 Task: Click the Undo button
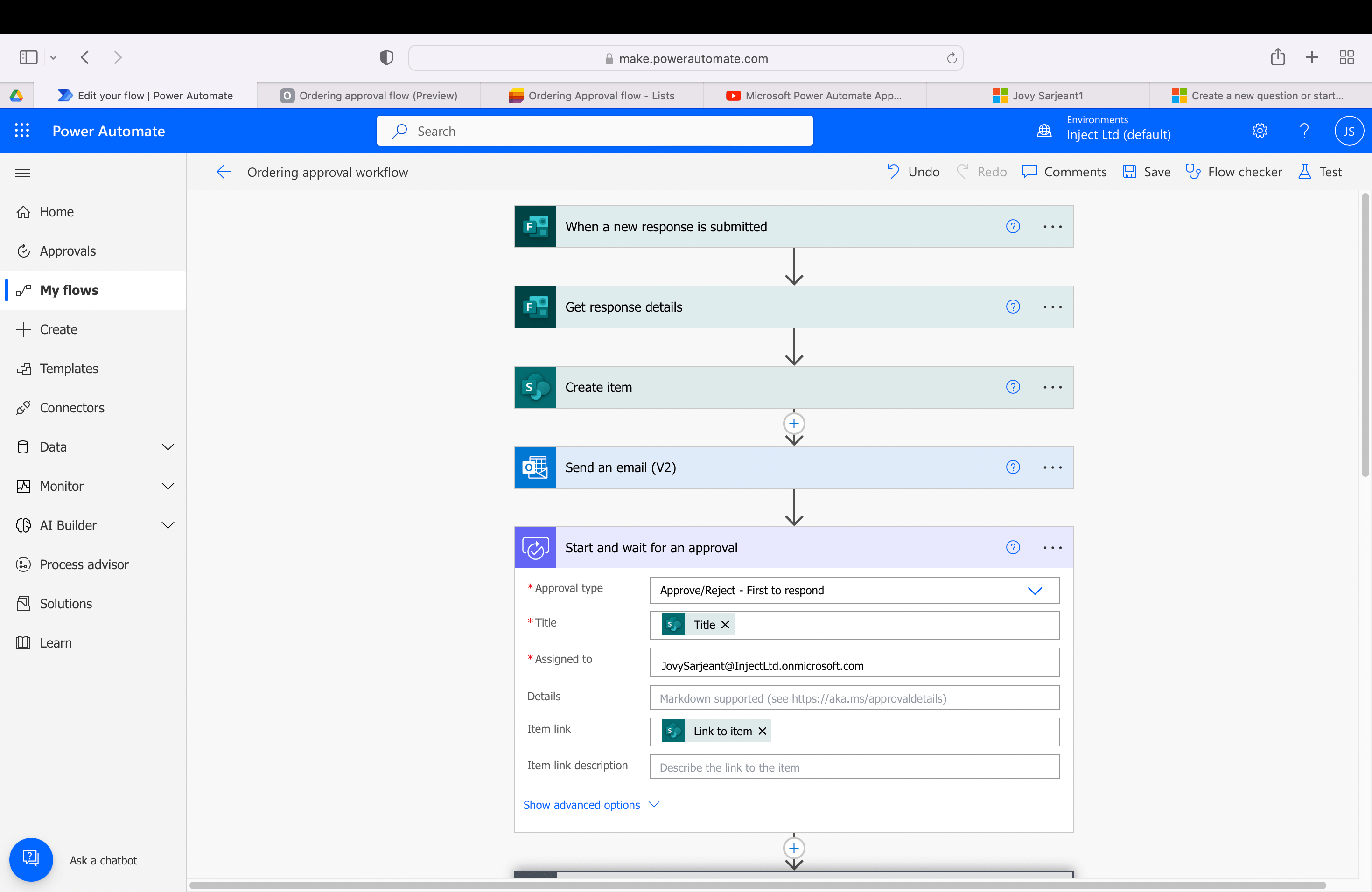click(x=913, y=172)
